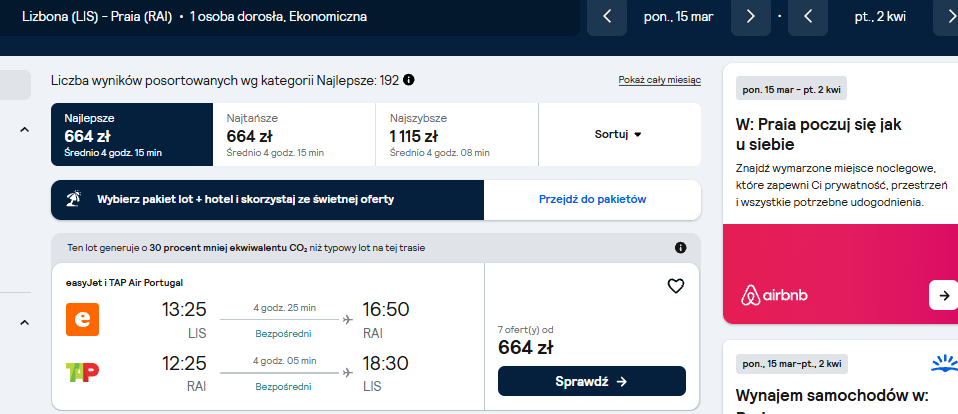This screenshot has height=414, width=958.
Task: Go to next departure date after 15 mar
Action: [x=751, y=16]
